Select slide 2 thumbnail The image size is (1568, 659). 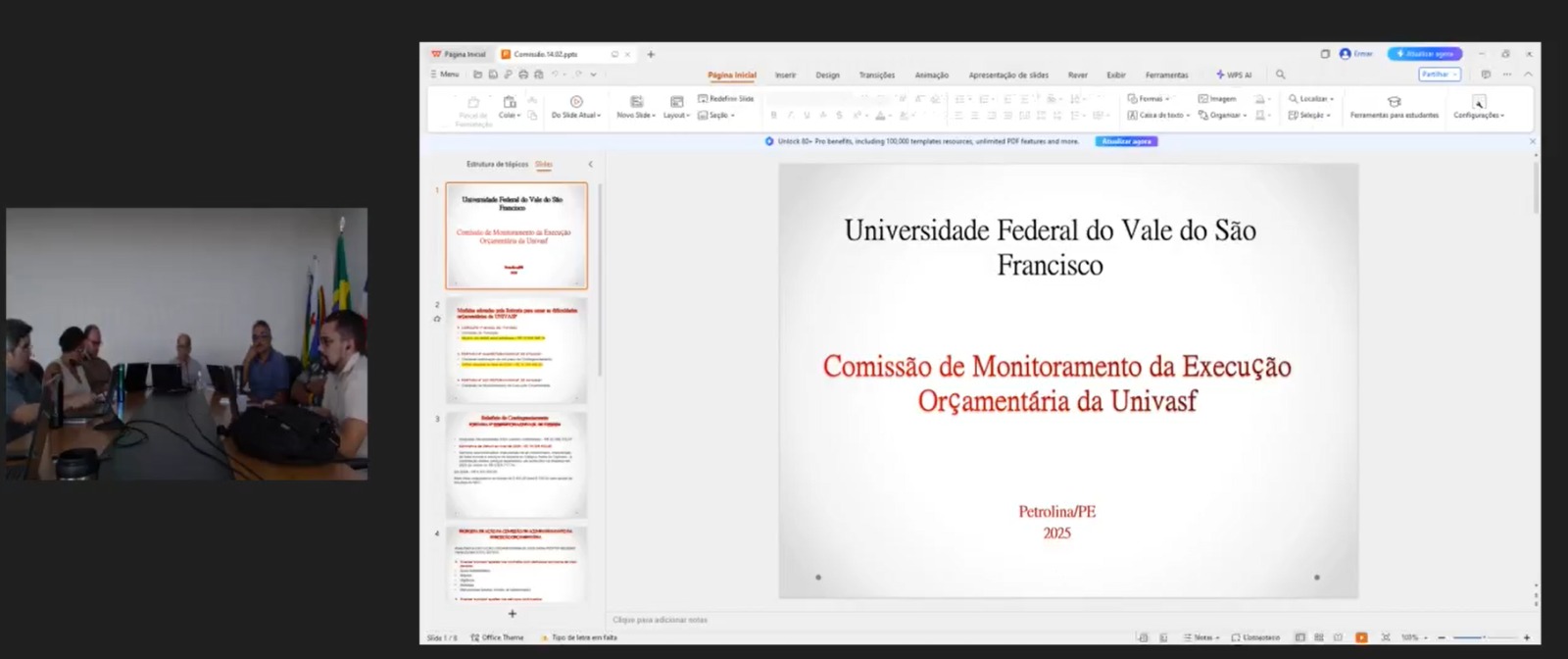coord(516,350)
